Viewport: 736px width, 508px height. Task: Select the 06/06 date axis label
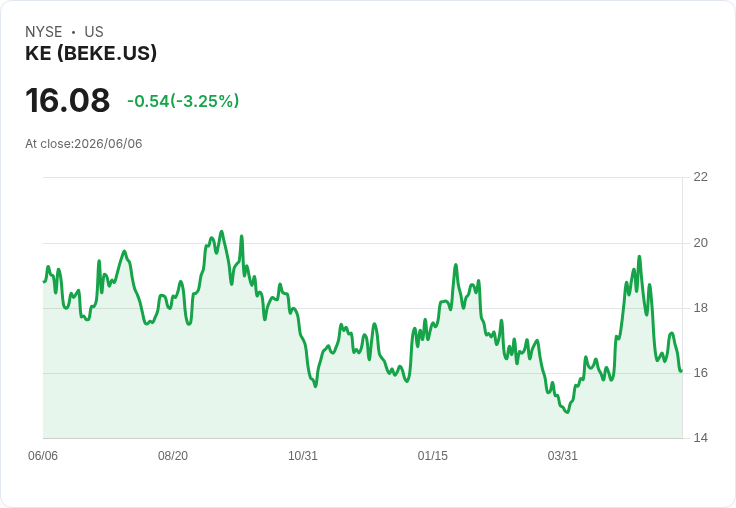[x=43, y=455]
